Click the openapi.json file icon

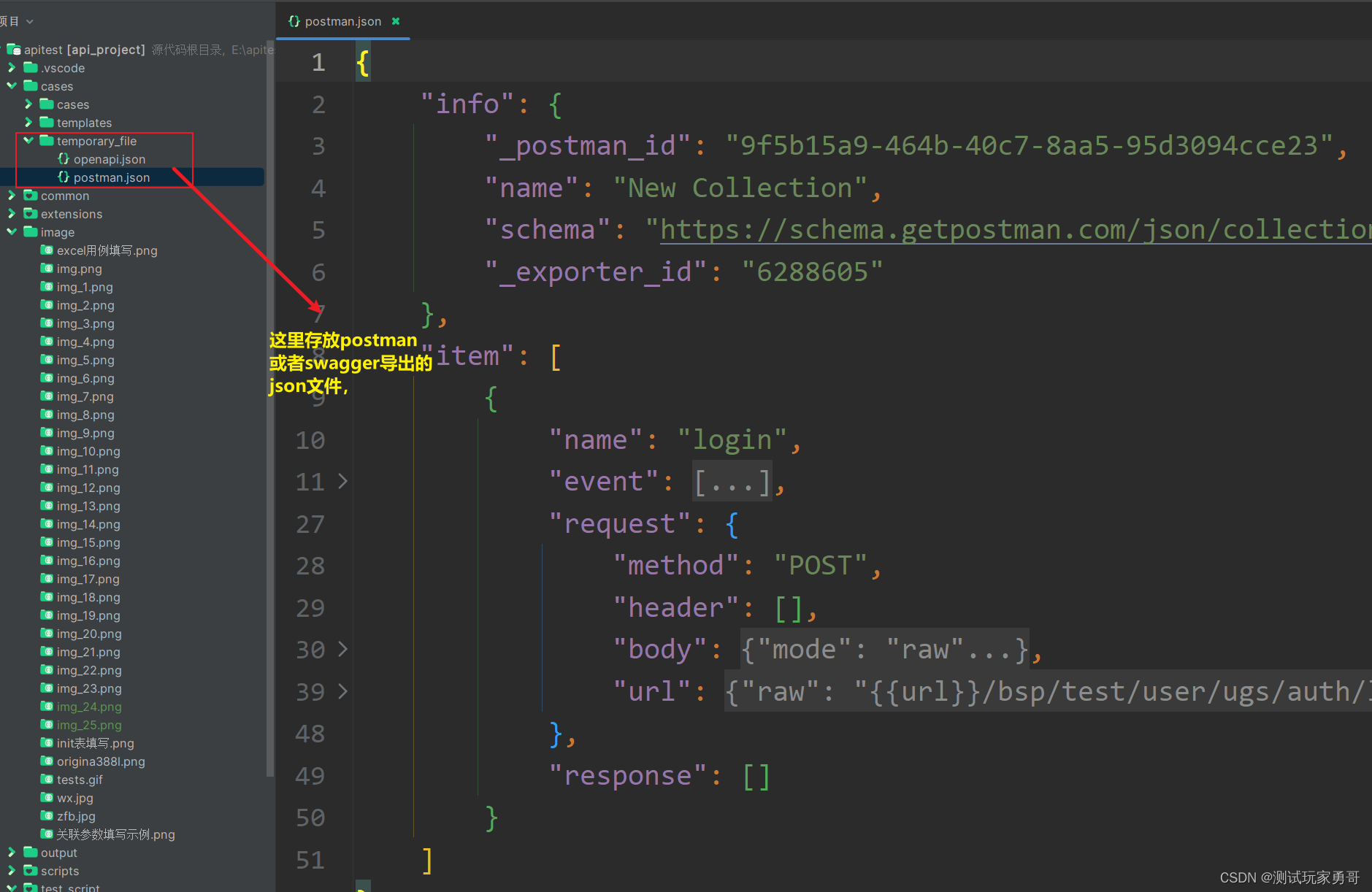tap(64, 159)
